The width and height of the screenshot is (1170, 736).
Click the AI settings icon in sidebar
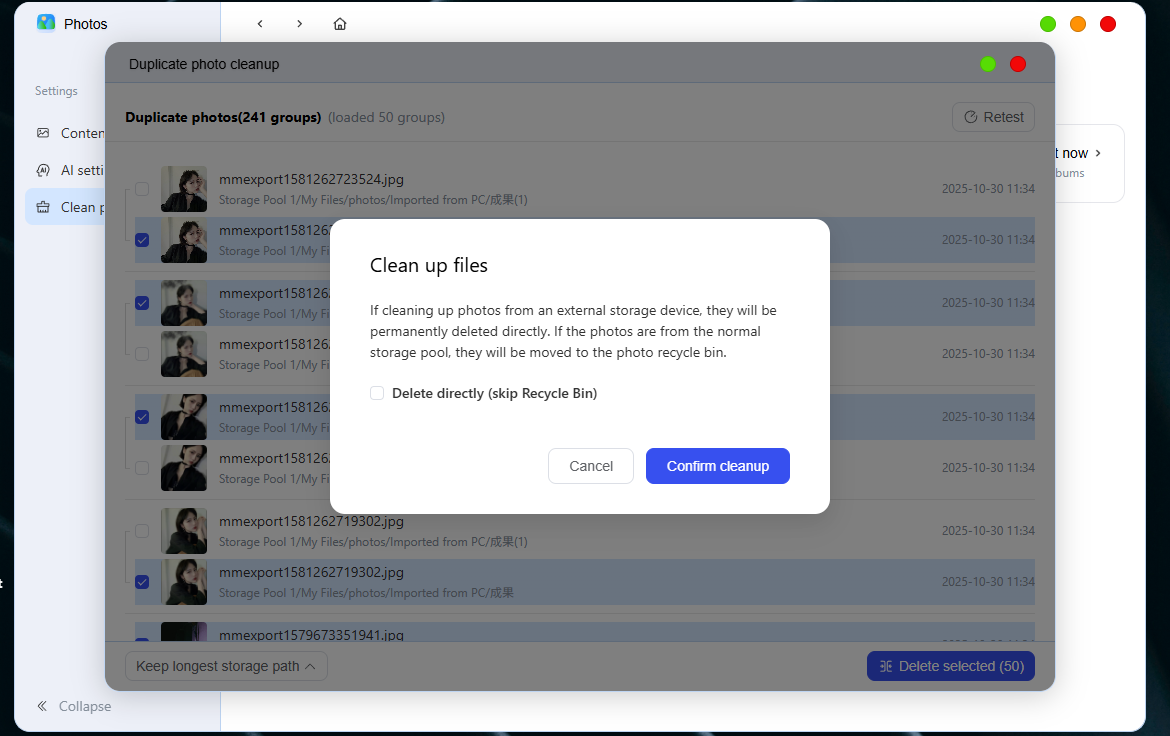coord(43,170)
